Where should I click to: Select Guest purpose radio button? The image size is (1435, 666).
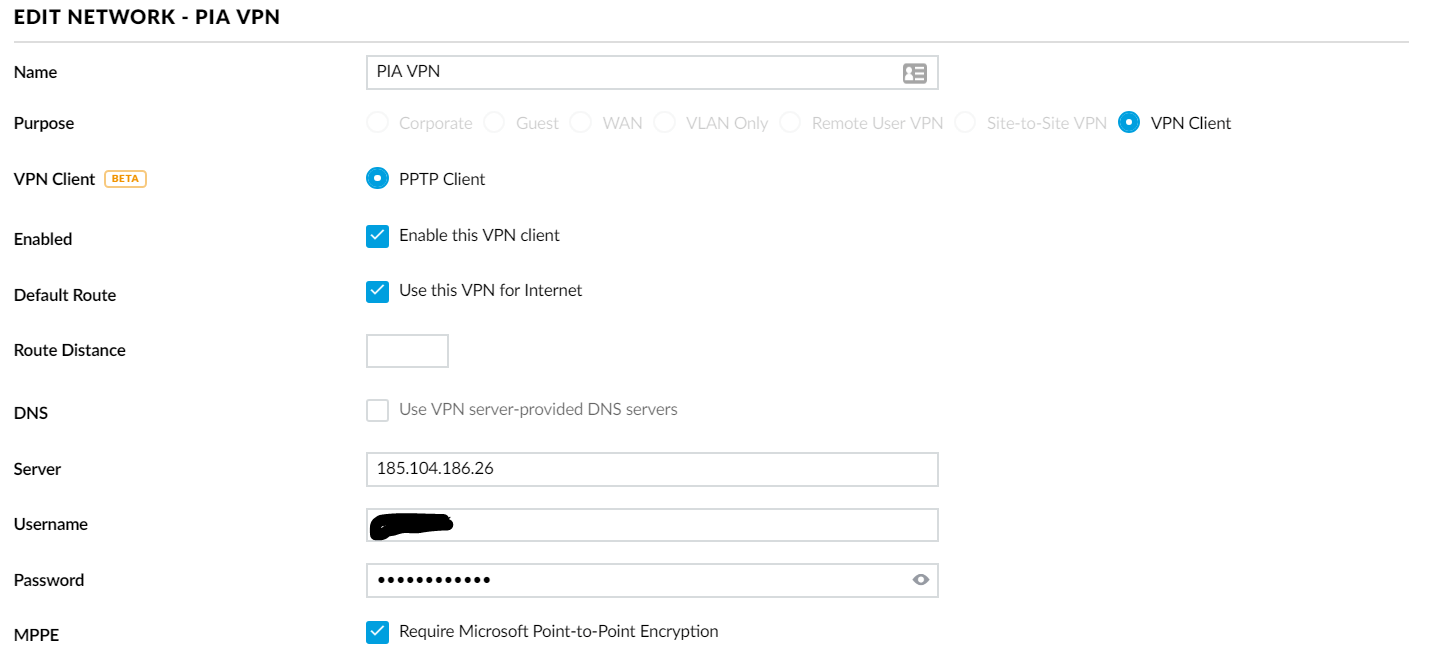coord(494,123)
